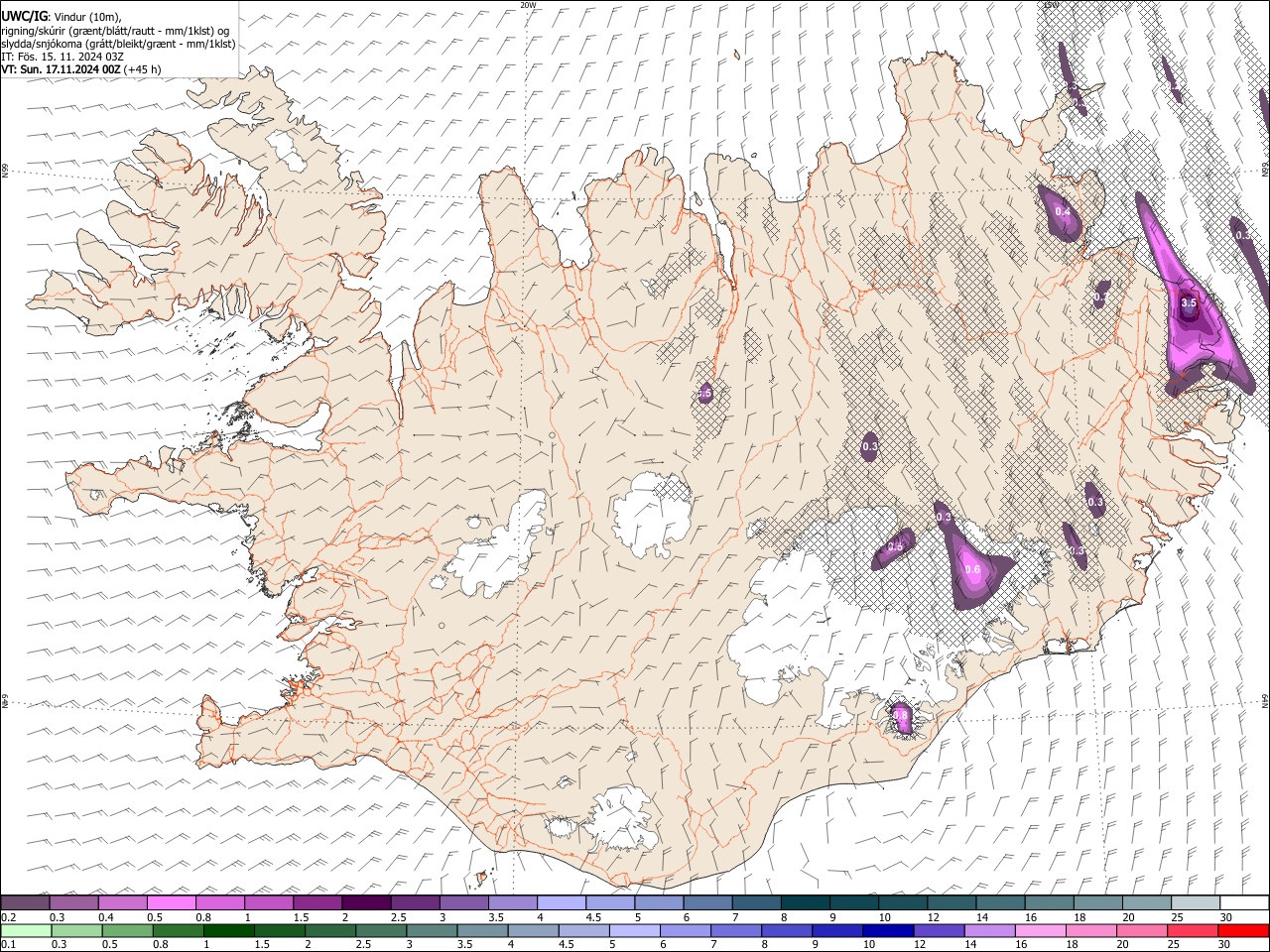Pick the upper legend swatch starting at 20
This screenshot has height=952, width=1270.
[1147, 902]
